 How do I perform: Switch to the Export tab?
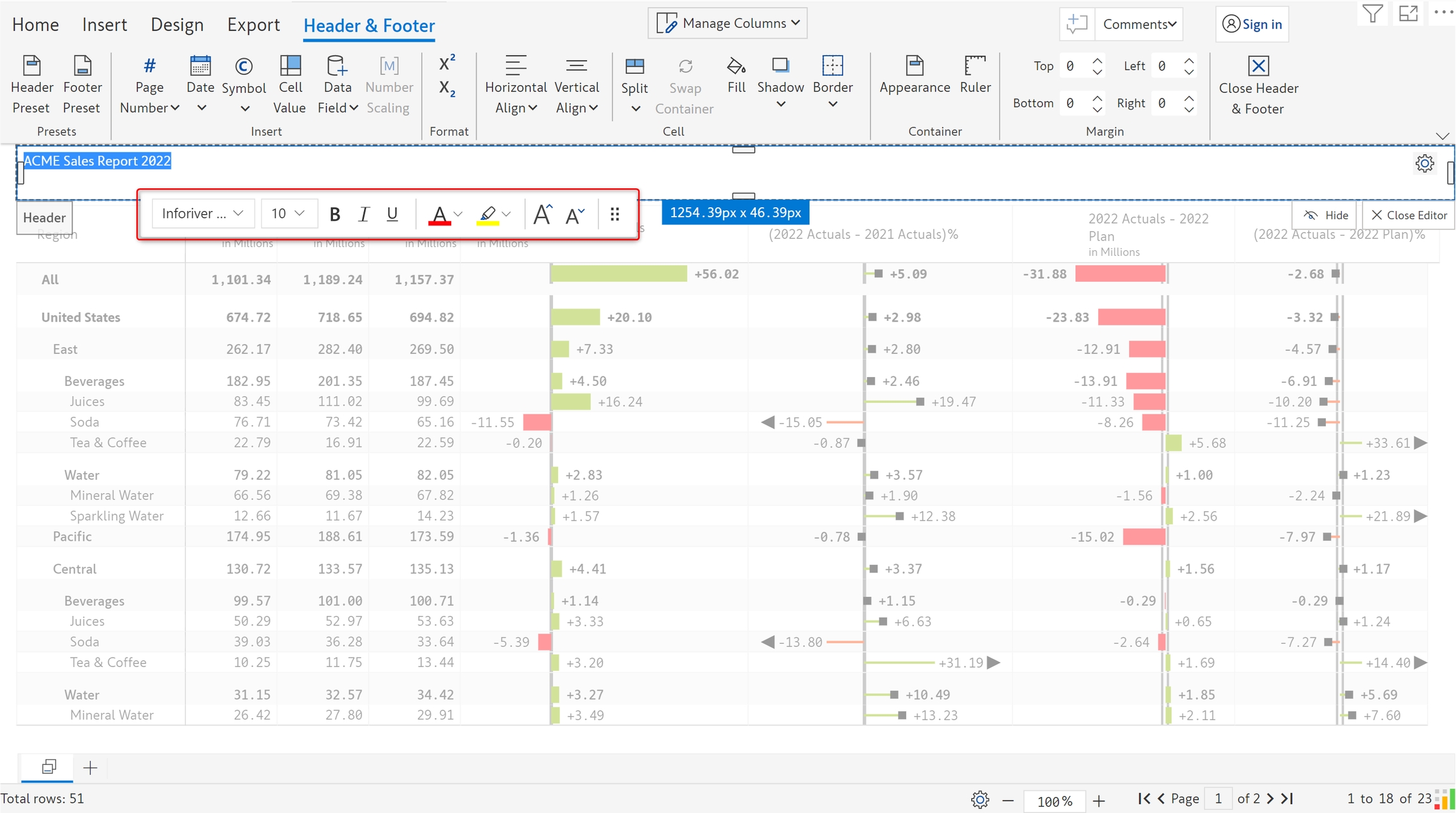pyautogui.click(x=253, y=25)
